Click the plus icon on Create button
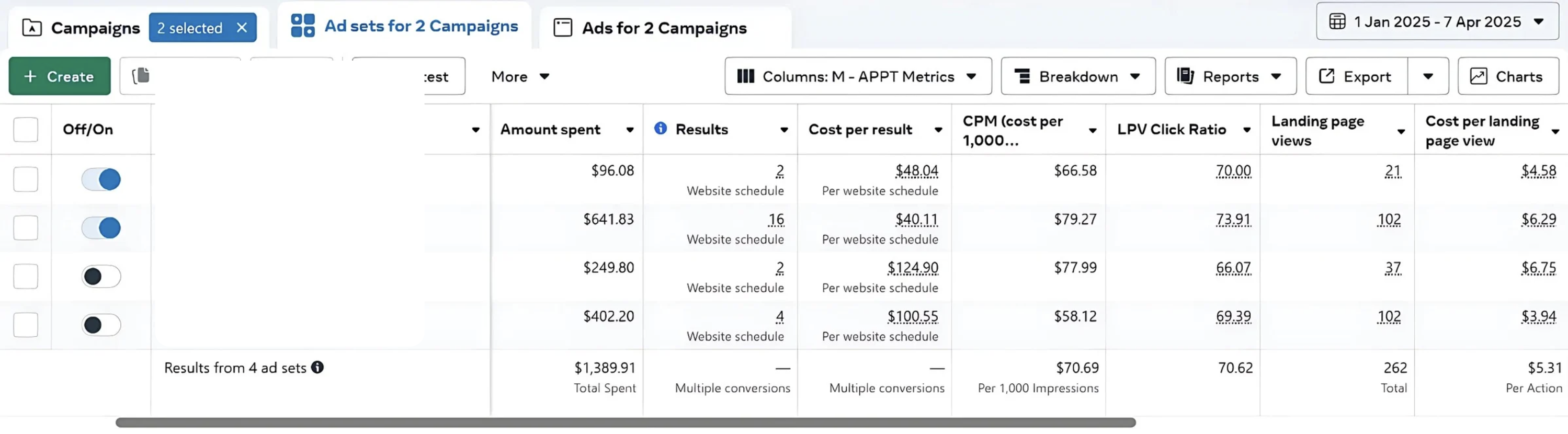 point(30,76)
